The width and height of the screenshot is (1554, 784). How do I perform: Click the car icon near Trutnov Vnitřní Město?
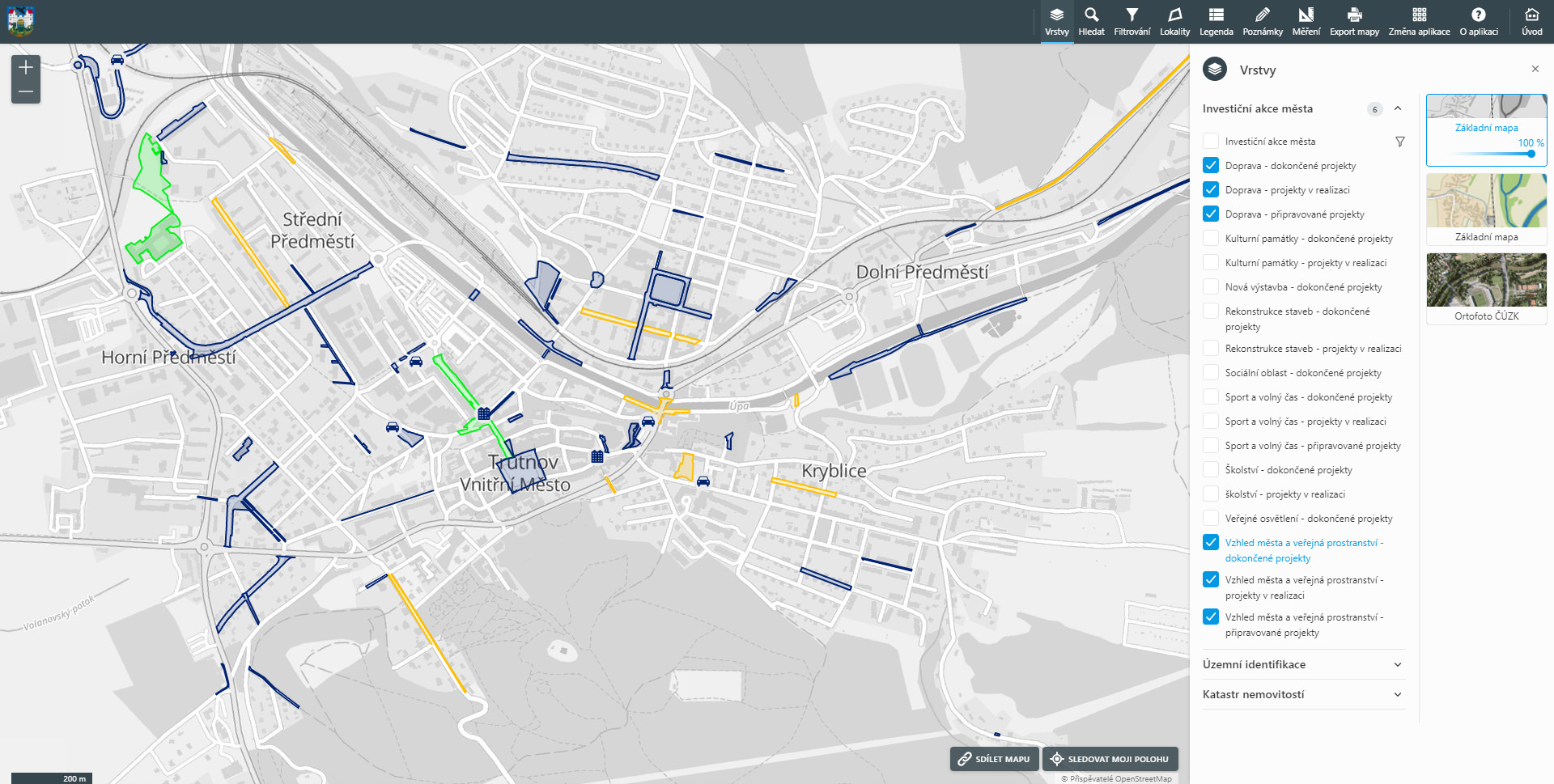click(393, 426)
